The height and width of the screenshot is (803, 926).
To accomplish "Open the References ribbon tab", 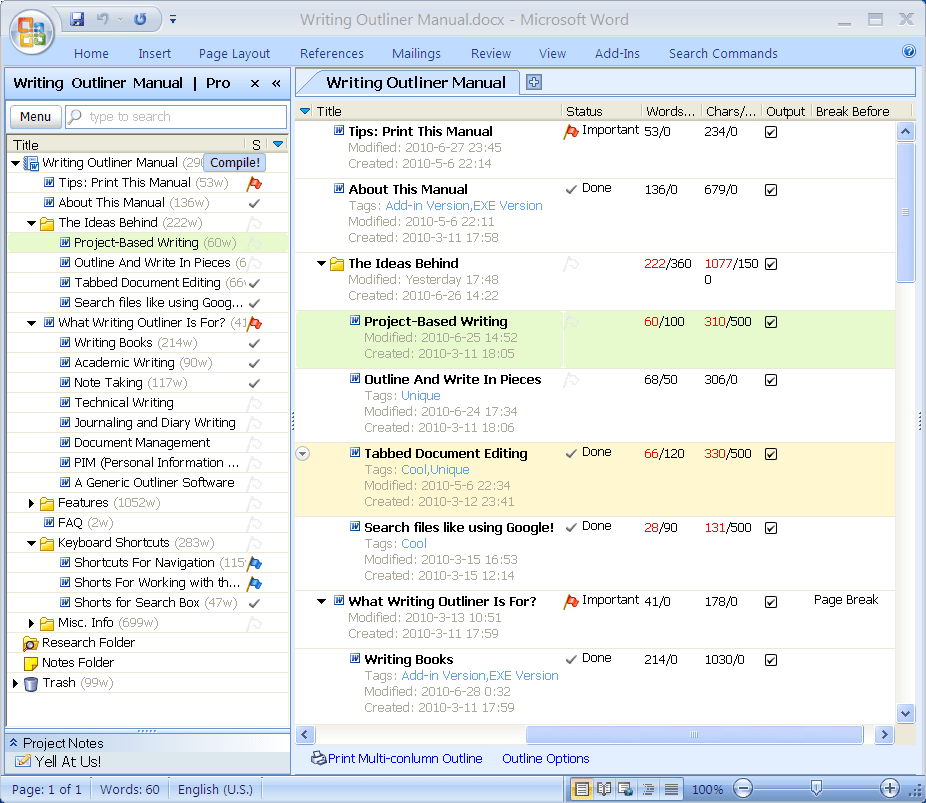I will pos(332,54).
